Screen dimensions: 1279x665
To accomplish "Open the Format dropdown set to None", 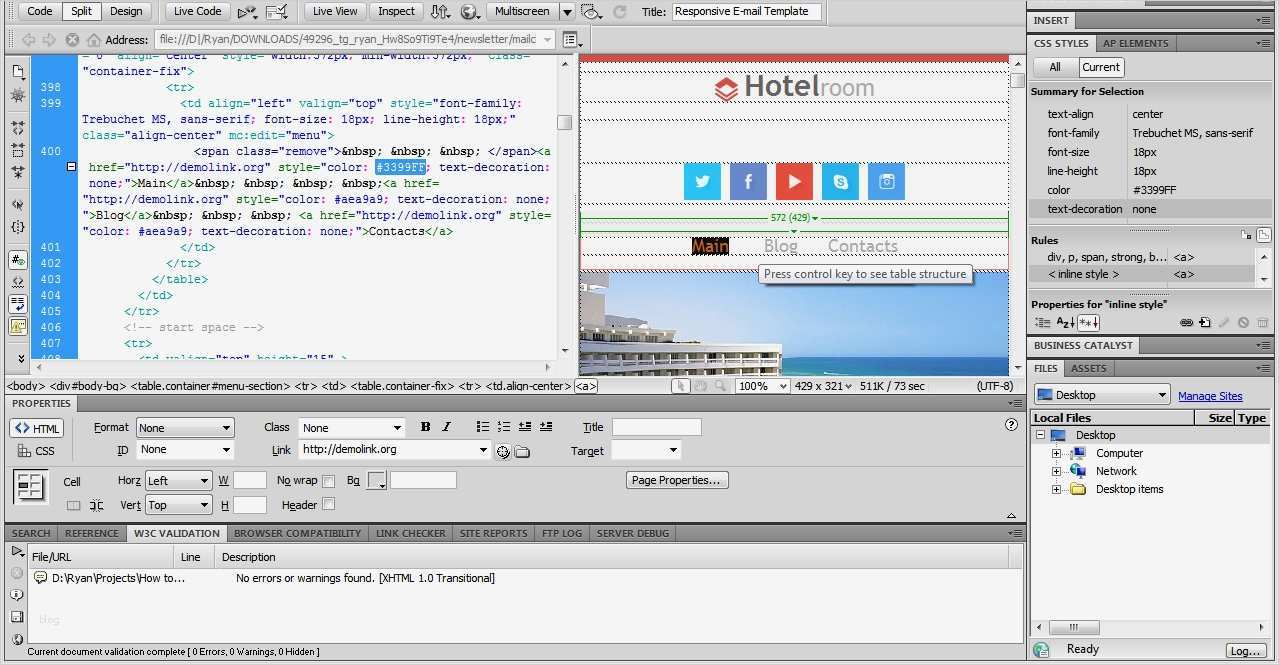I will coord(184,427).
